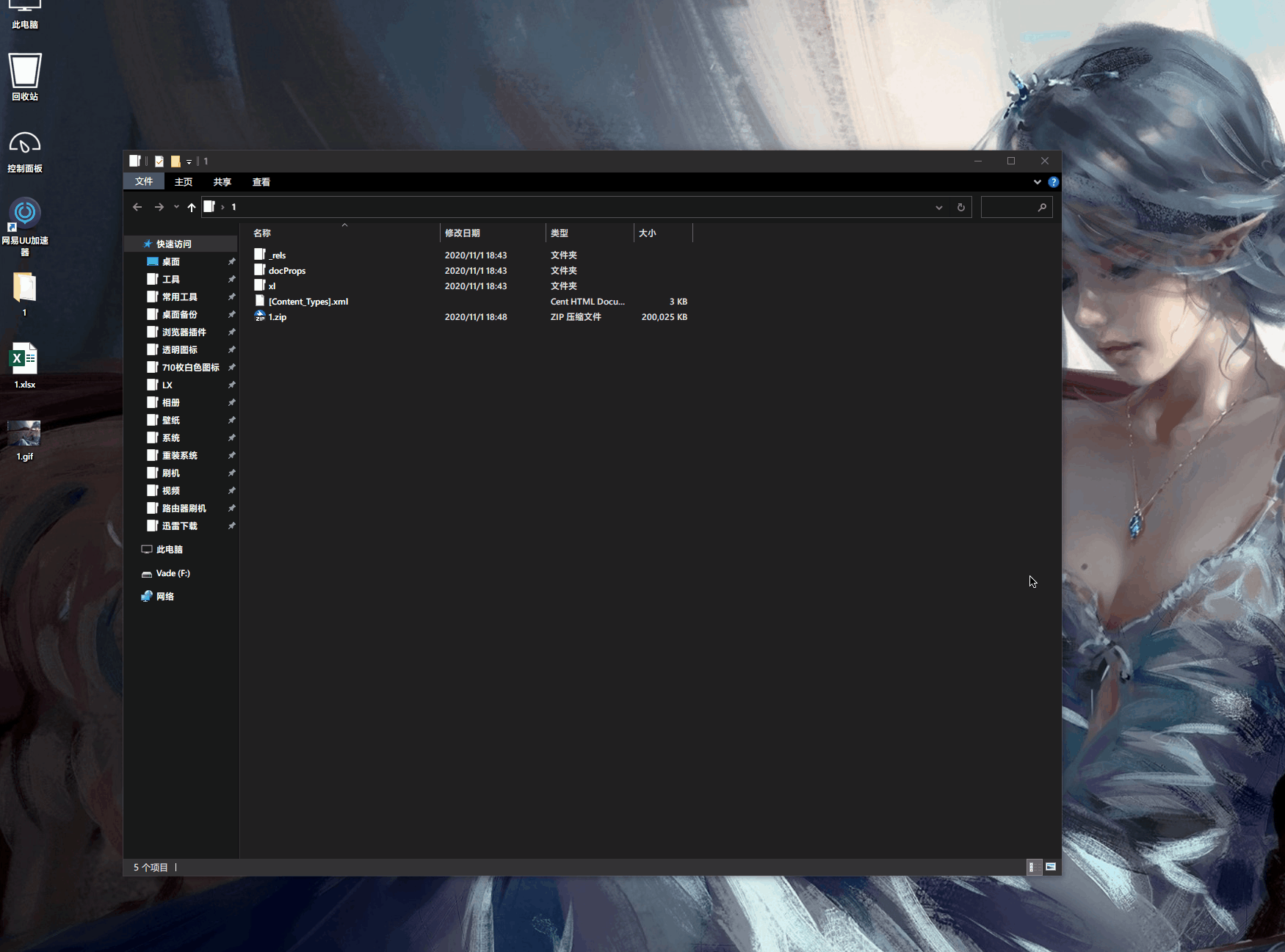
Task: Open the 查看 ribbon tab
Action: 261,182
